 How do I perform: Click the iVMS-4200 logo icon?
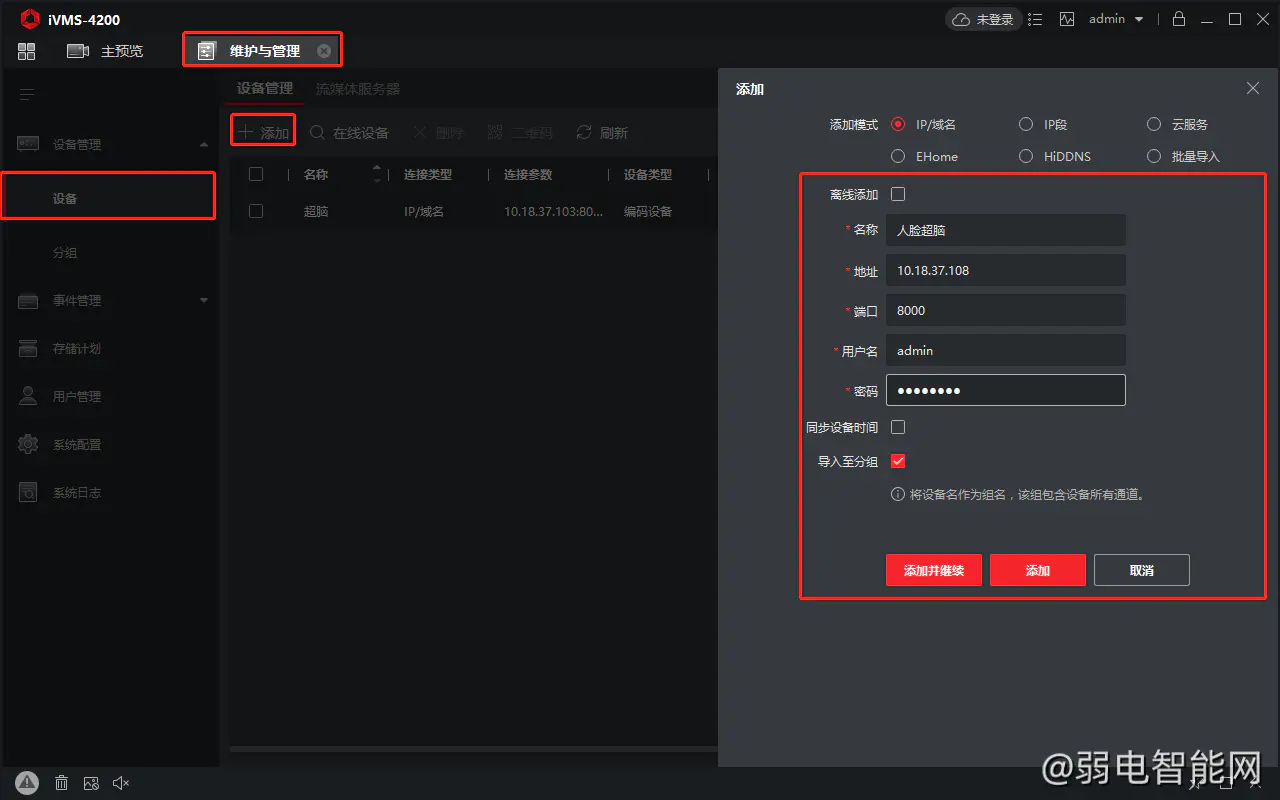[x=30, y=19]
